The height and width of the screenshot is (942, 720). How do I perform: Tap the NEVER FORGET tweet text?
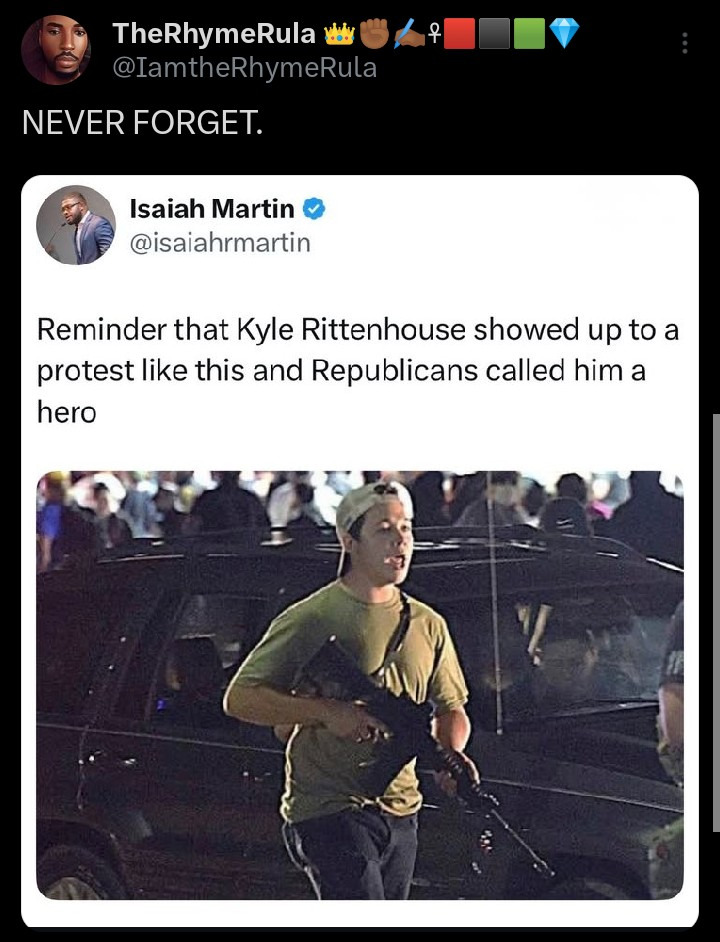click(x=142, y=123)
